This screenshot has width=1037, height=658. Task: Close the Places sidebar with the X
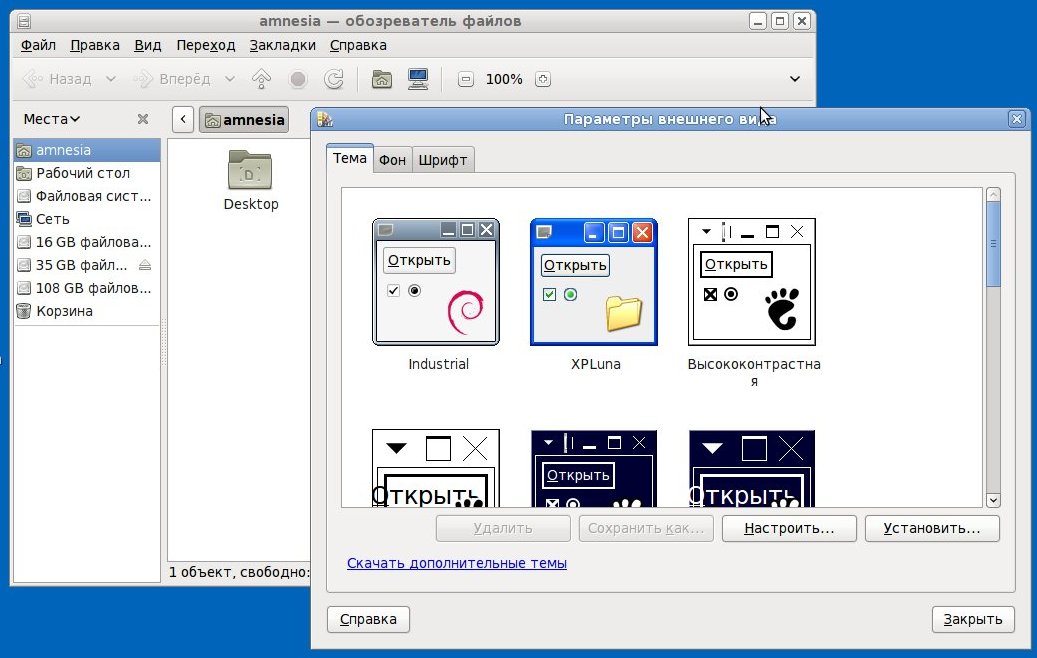pos(143,119)
